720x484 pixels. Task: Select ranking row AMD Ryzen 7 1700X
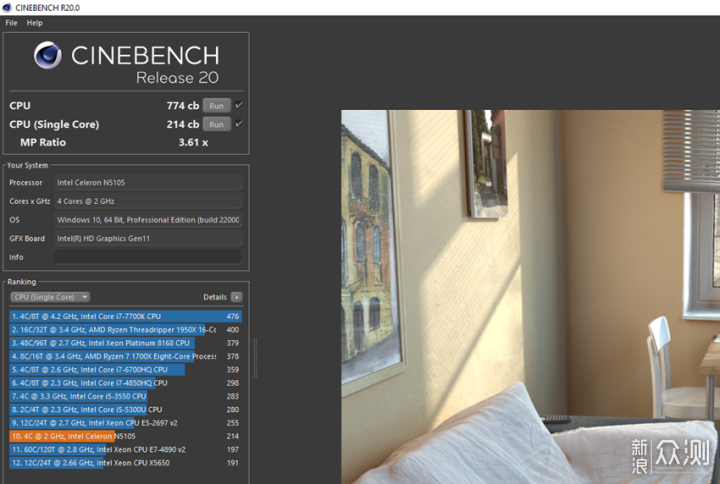point(125,356)
